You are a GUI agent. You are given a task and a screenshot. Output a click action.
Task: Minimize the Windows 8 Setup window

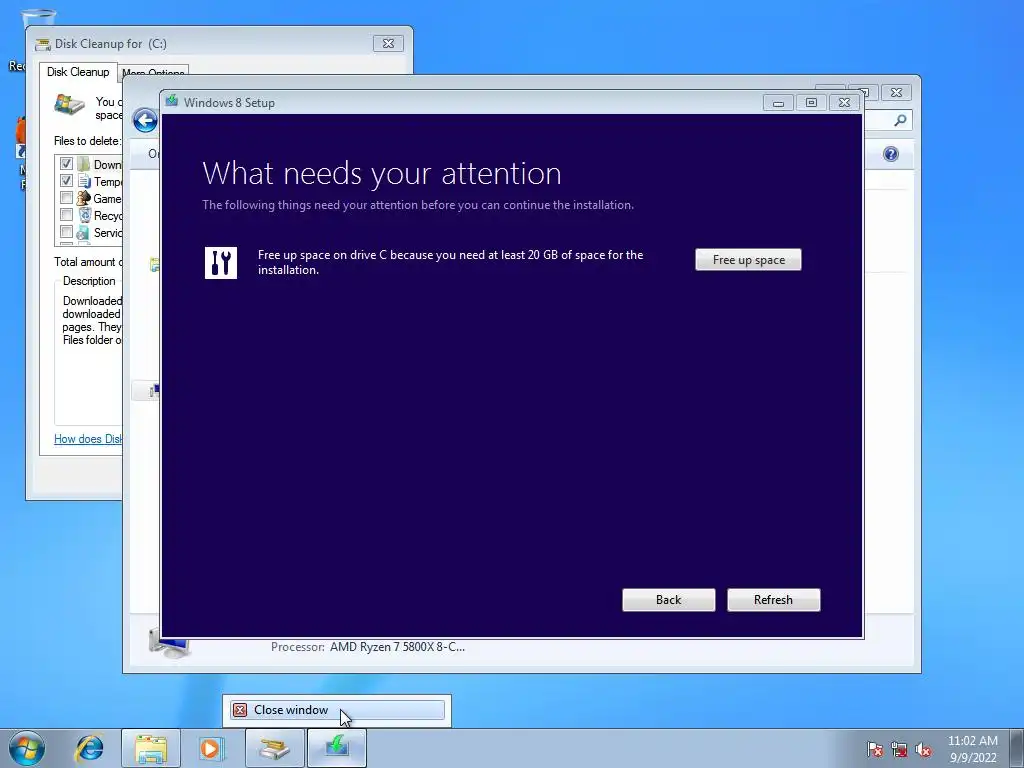778,103
